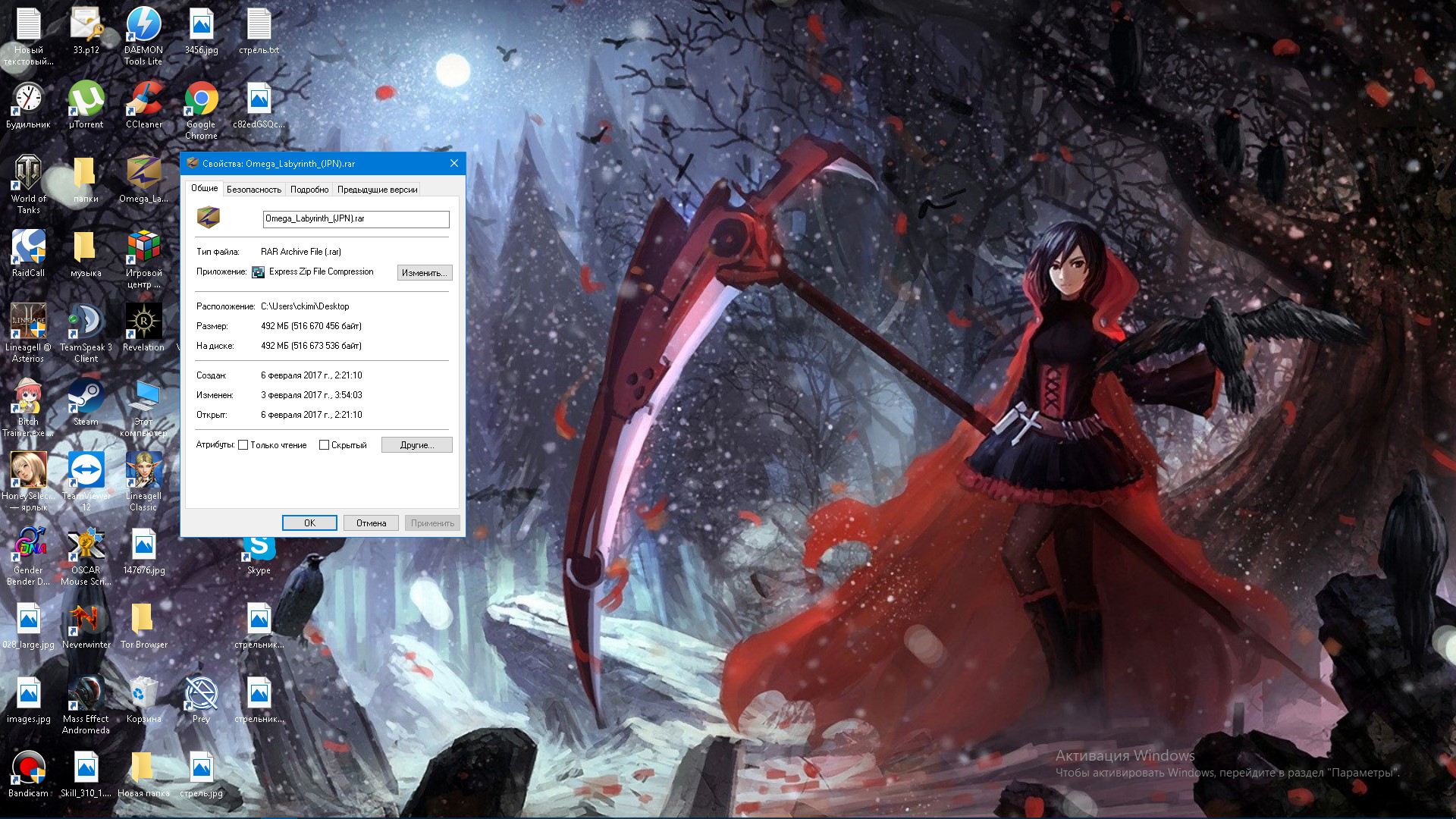Select the Корзина recycle bin

143,699
